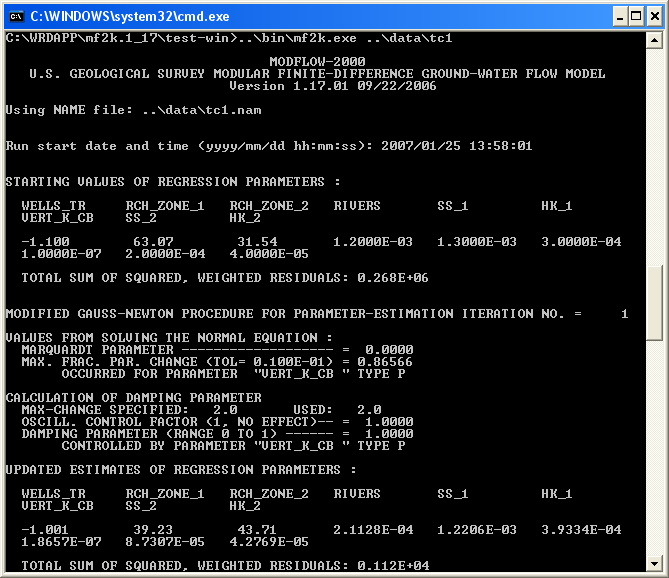Click the run start date and time line

(268, 146)
